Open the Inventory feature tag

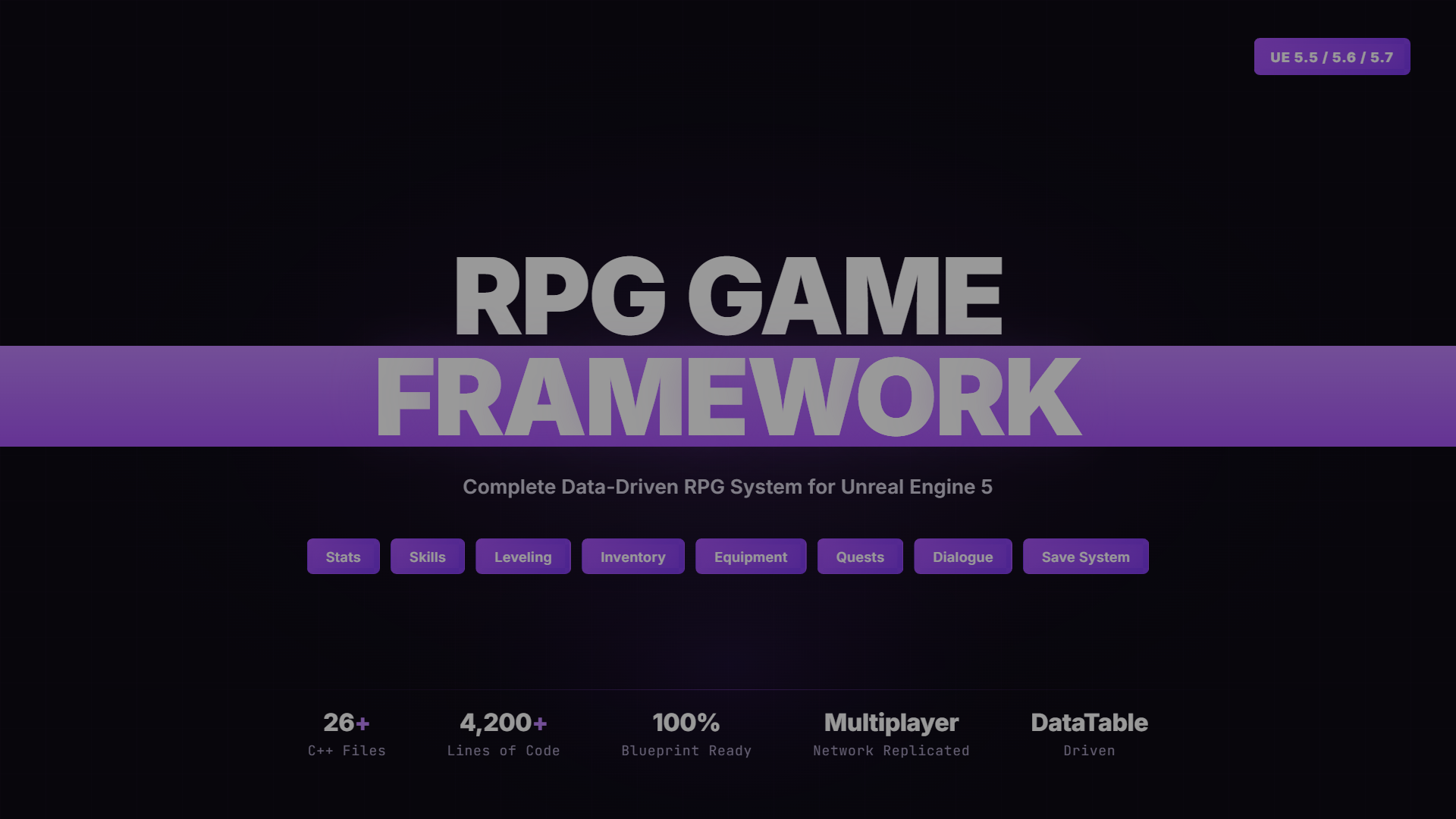tap(633, 557)
